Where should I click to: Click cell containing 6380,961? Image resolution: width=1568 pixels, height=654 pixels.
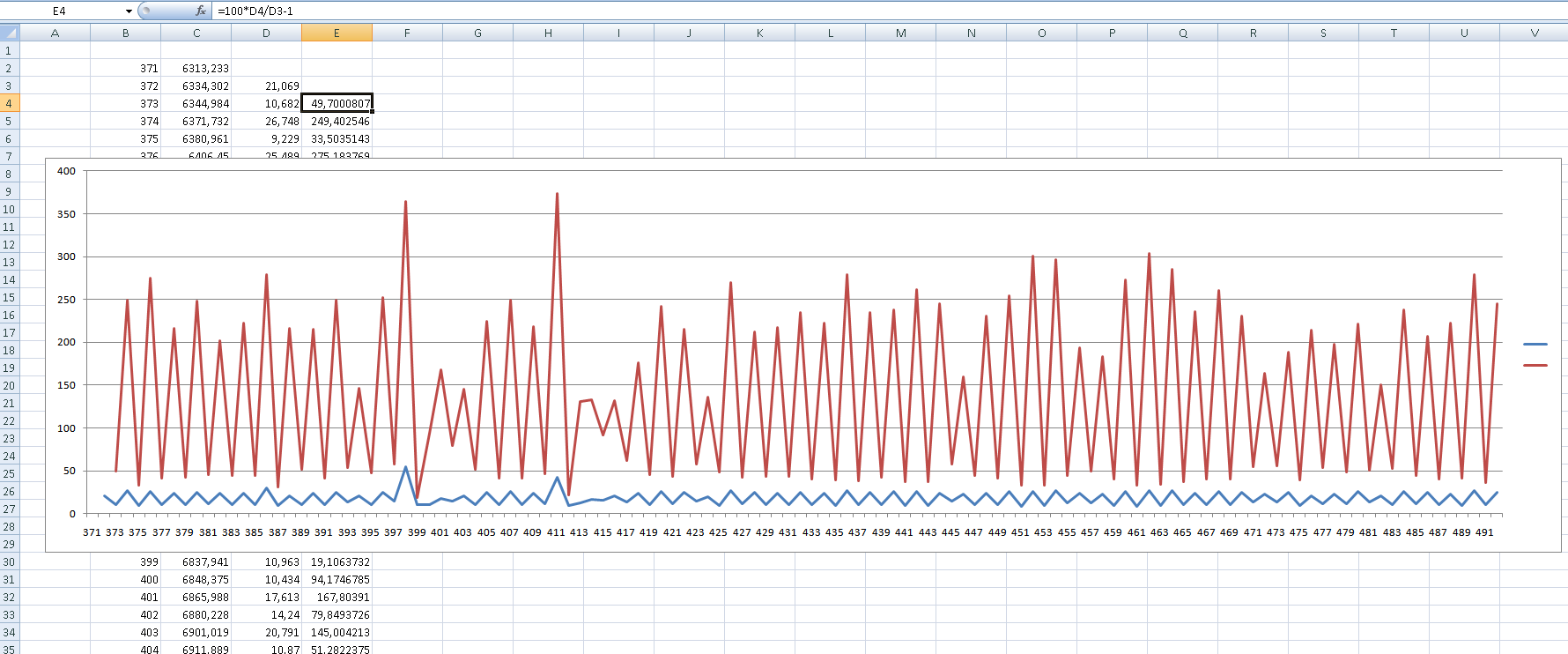[196, 138]
